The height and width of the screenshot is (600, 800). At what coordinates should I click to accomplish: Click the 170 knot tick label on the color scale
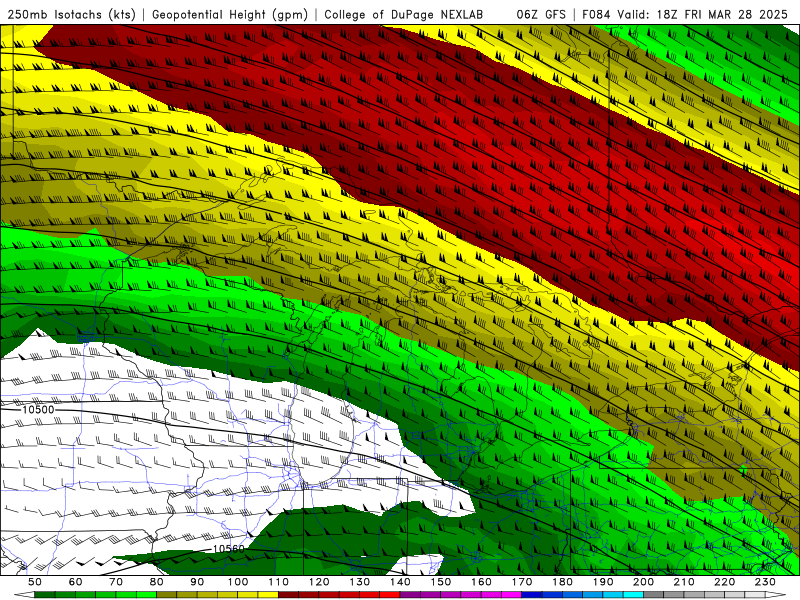[522, 582]
